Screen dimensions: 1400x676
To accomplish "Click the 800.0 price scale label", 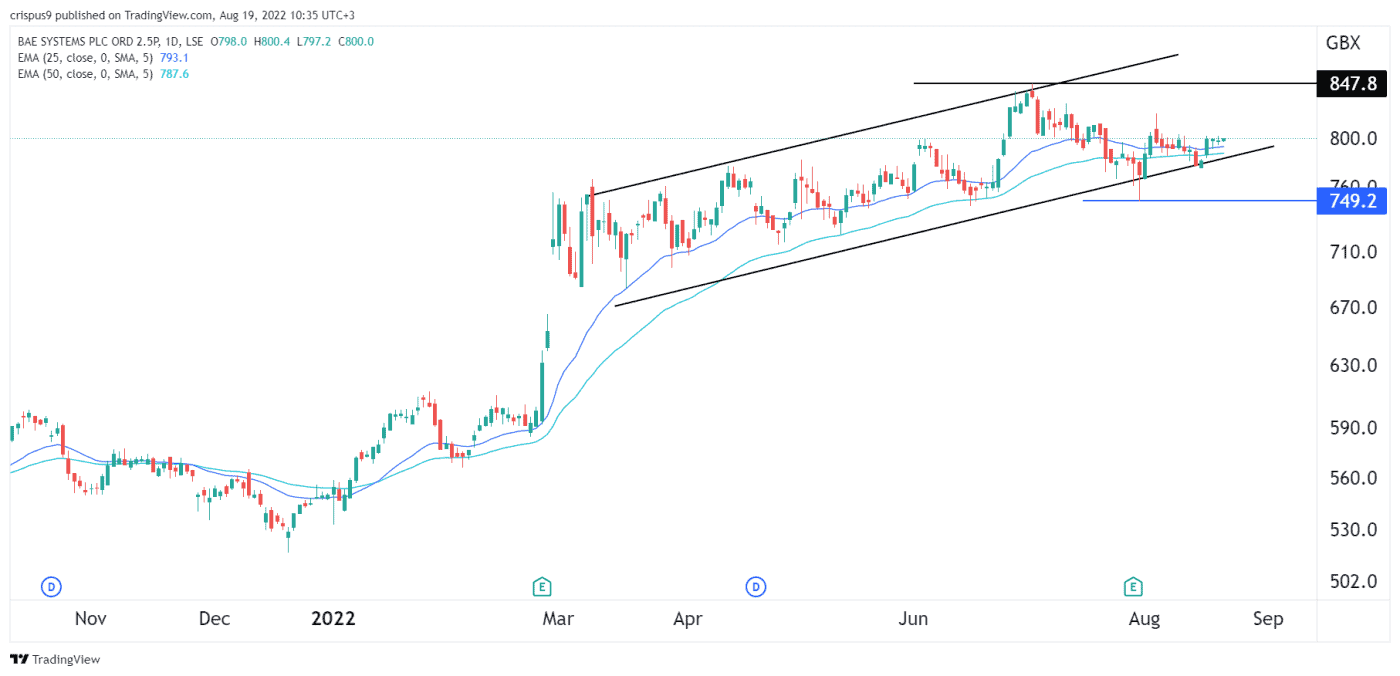I will click(1345, 139).
